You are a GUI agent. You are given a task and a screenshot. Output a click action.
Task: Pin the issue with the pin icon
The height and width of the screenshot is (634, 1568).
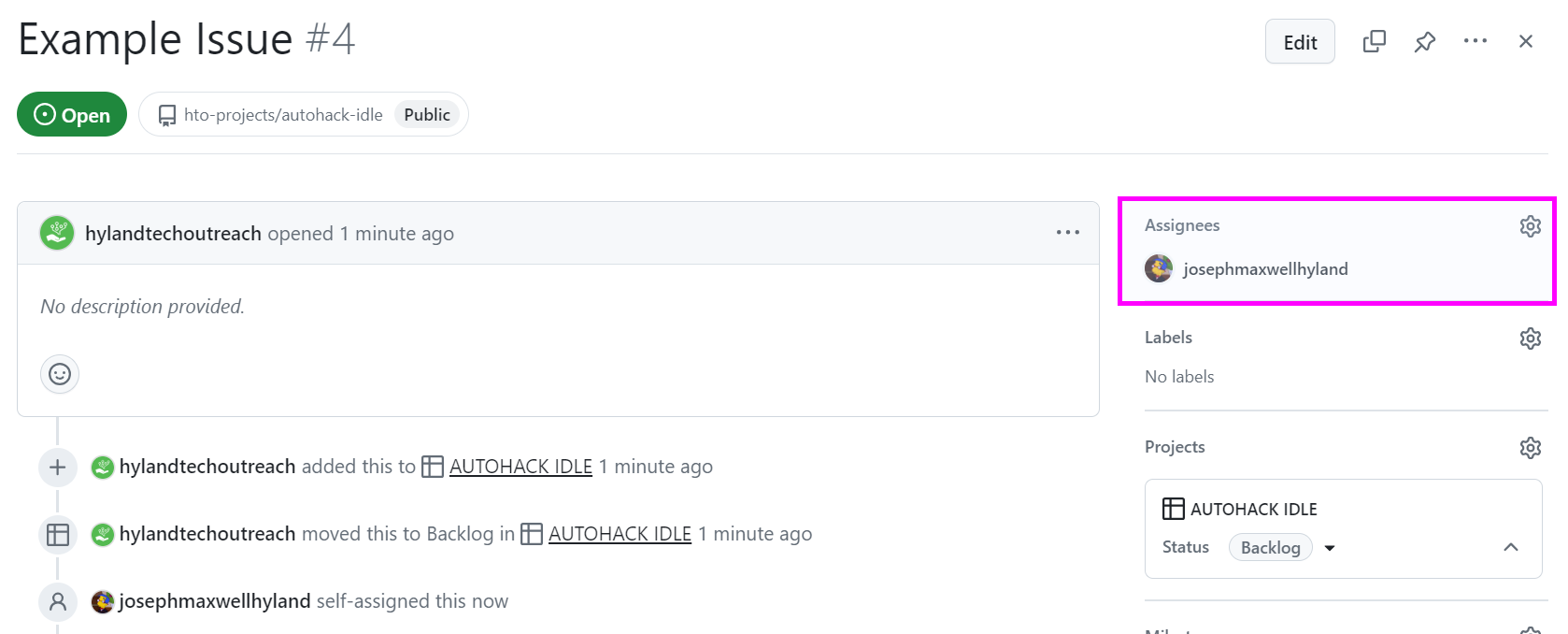(1424, 41)
